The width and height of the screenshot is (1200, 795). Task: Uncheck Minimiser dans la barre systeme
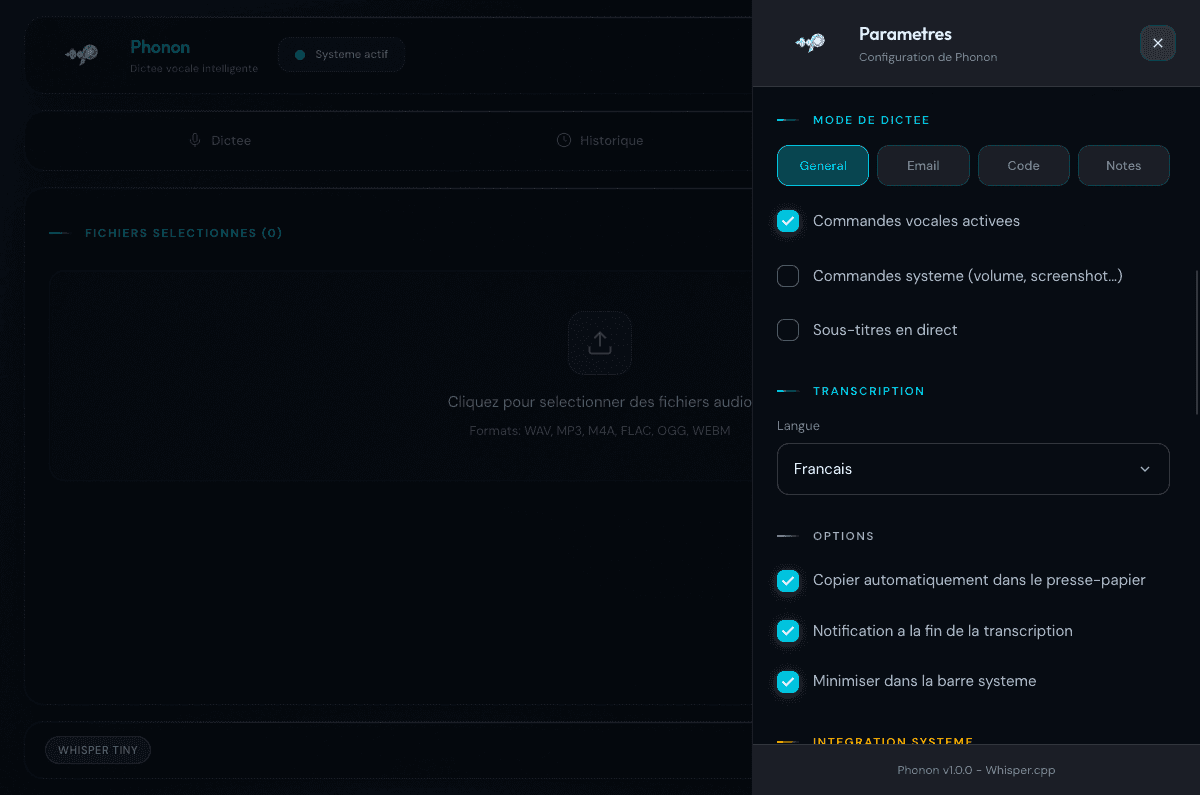pos(788,681)
